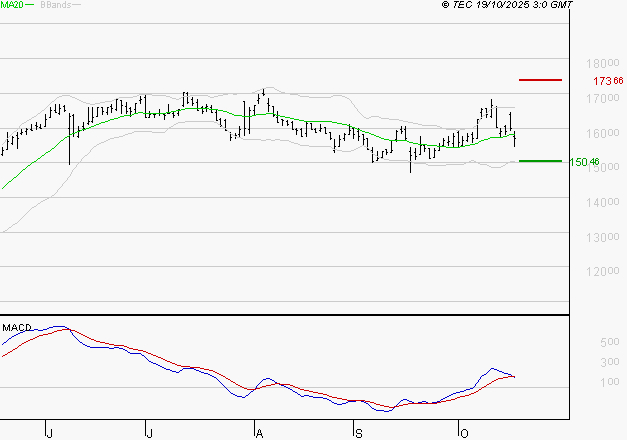Click the S month marker

point(359,434)
